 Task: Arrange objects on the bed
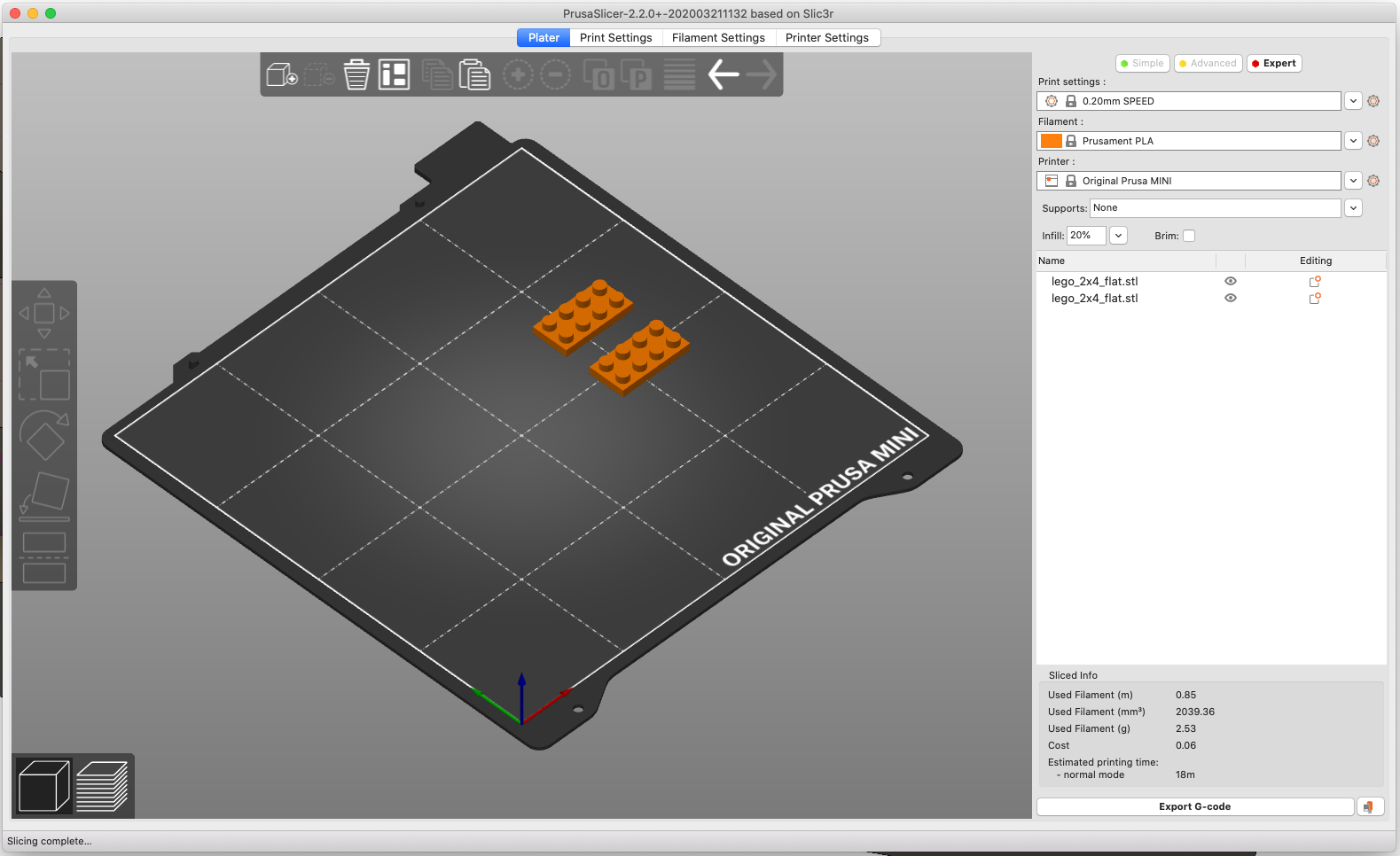[x=394, y=74]
